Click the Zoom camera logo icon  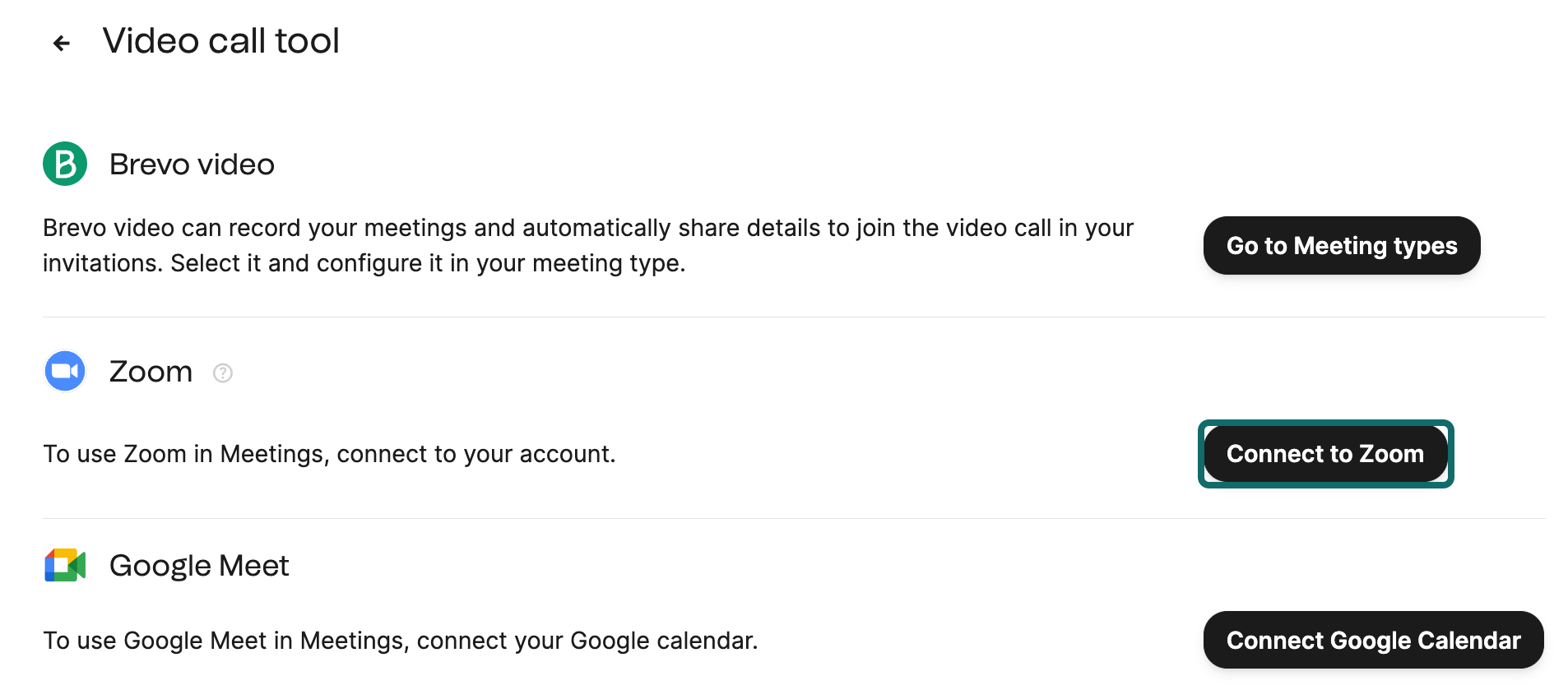coord(65,372)
